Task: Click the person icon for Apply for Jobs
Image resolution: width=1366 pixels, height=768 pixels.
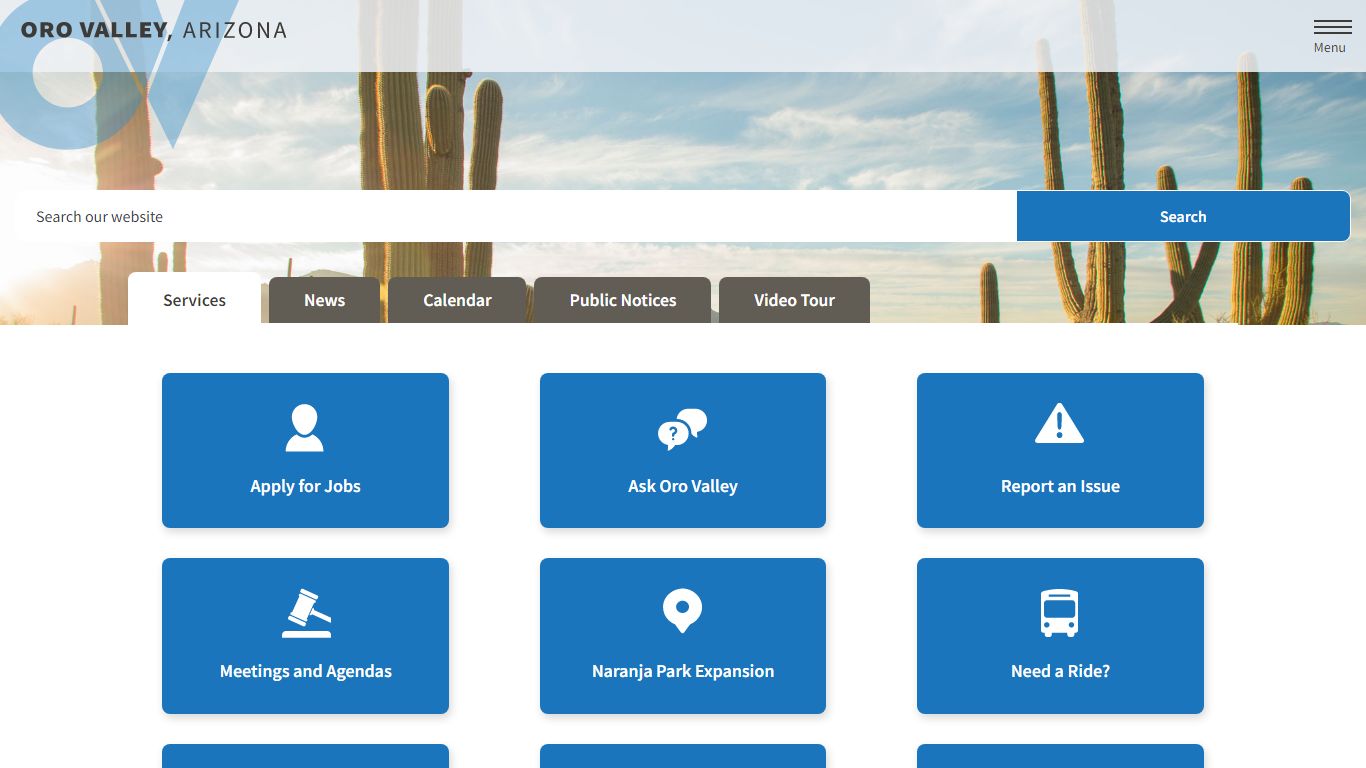Action: point(304,428)
